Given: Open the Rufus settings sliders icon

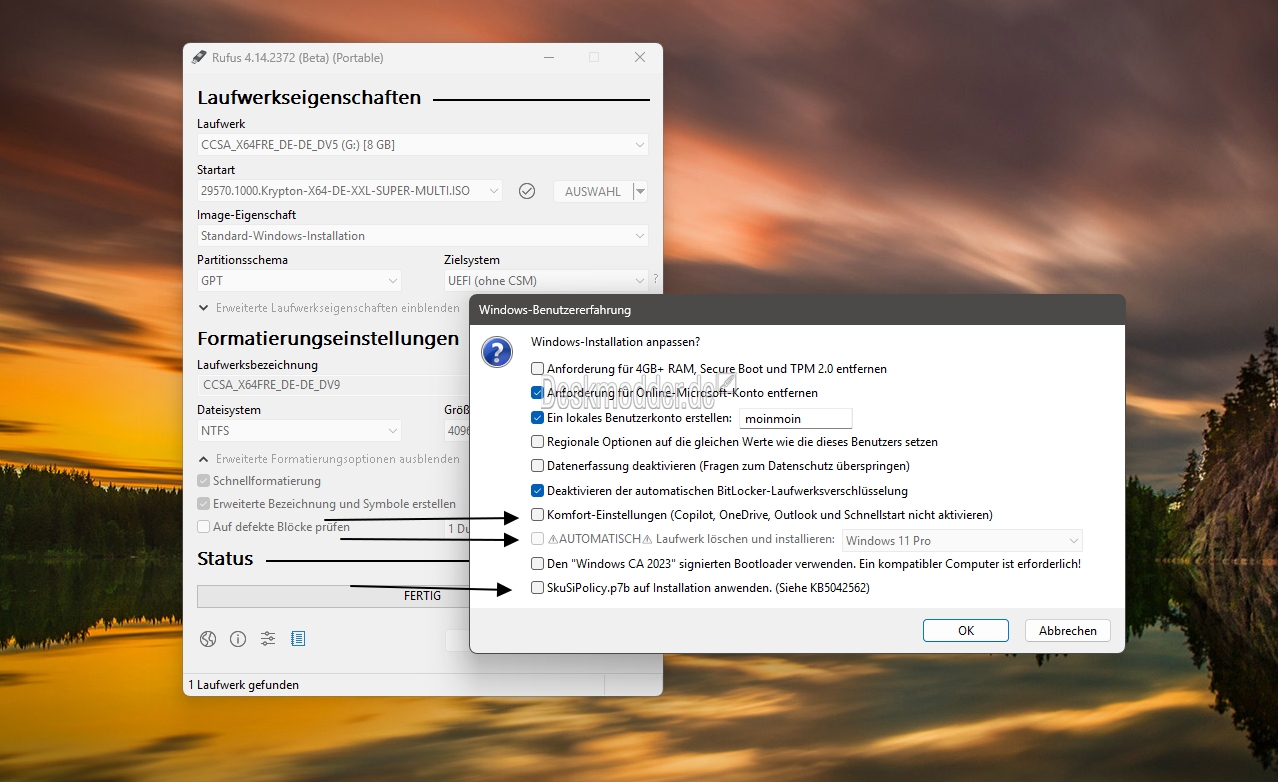Looking at the screenshot, I should (x=268, y=639).
